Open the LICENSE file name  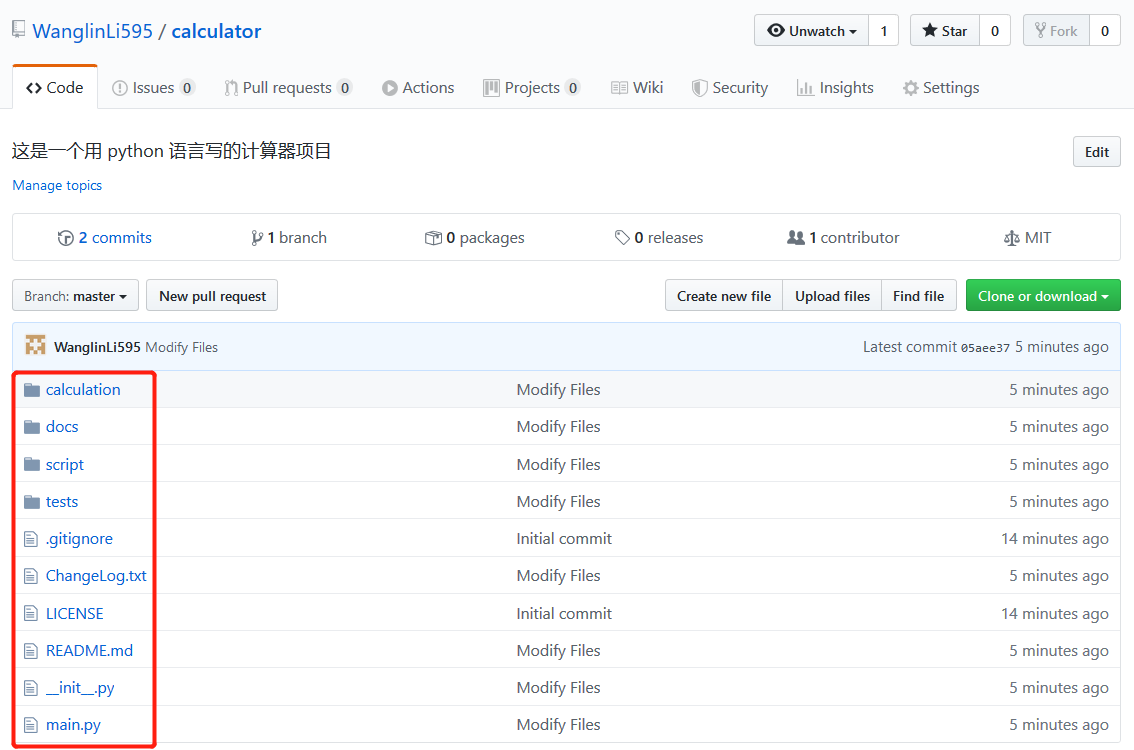pos(74,613)
